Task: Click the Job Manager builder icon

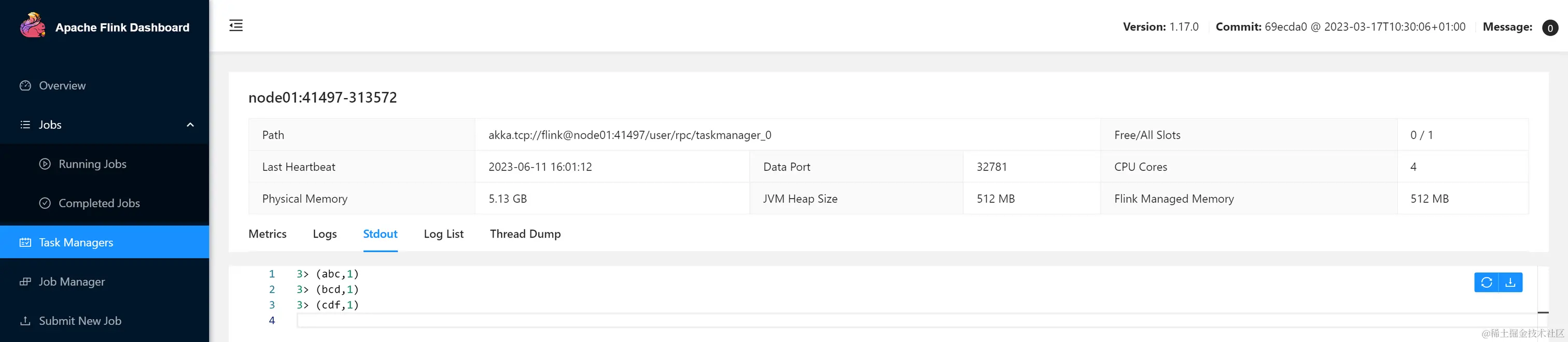Action: coord(25,281)
